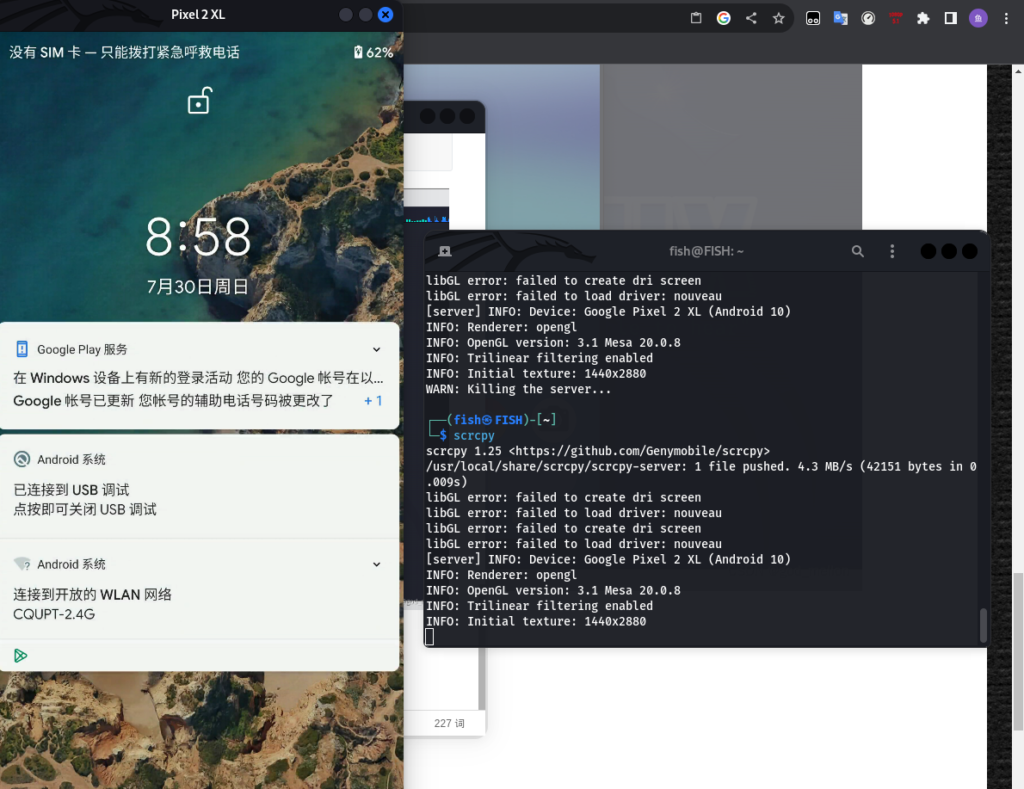Tap the unlock padlock icon on the phone
1024x789 pixels.
pyautogui.click(x=199, y=101)
